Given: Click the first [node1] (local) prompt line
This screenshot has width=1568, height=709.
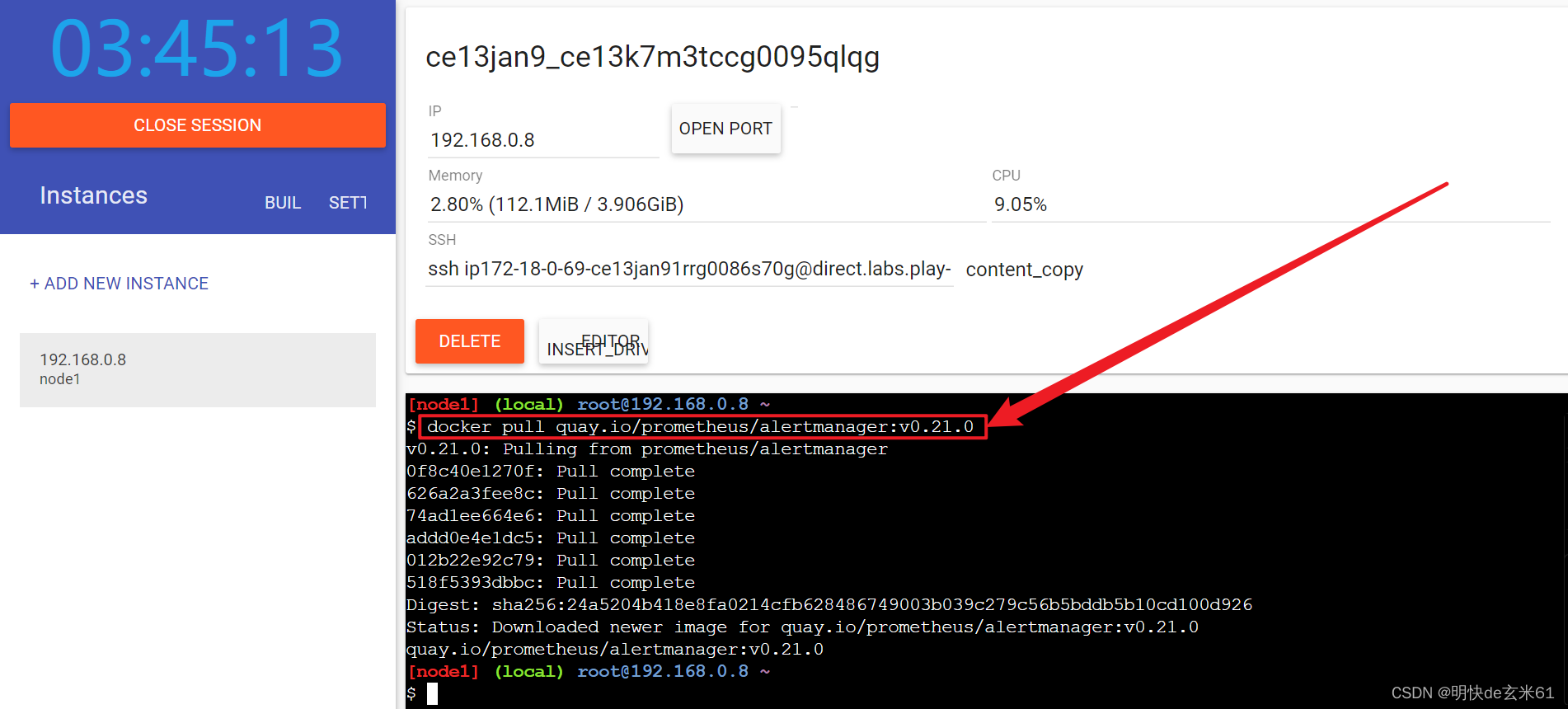Looking at the screenshot, I should point(589,404).
